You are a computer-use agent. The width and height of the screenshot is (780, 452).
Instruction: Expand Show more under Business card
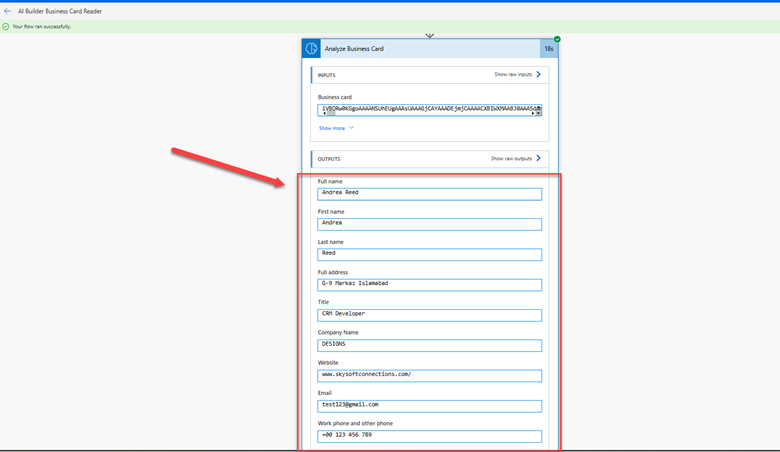336,128
